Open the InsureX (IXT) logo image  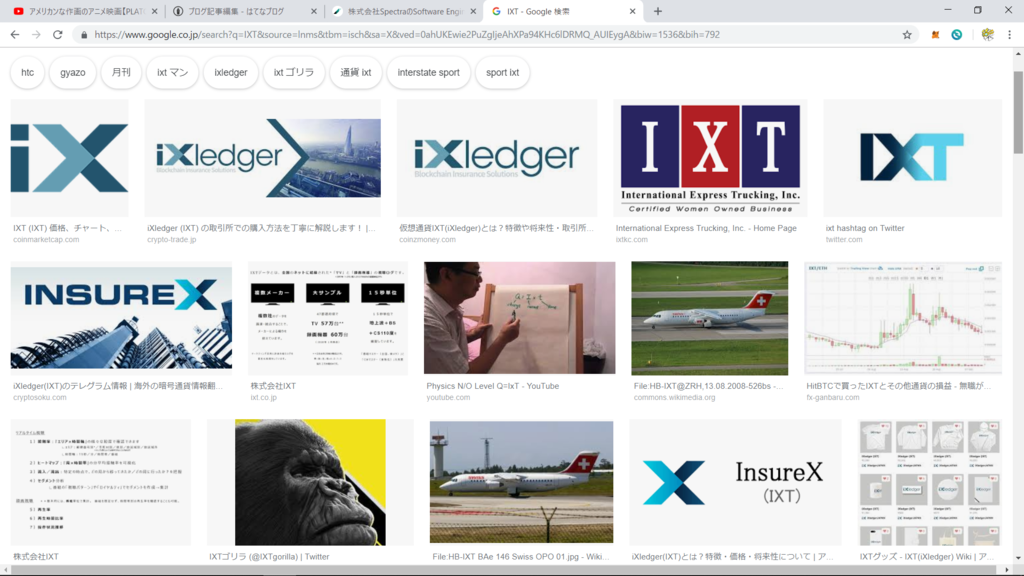[735, 483]
